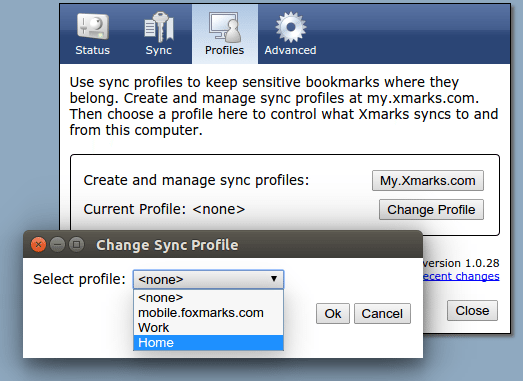This screenshot has height=381, width=523.
Task: Choose <none> from the profile list
Action: pyautogui.click(x=208, y=297)
